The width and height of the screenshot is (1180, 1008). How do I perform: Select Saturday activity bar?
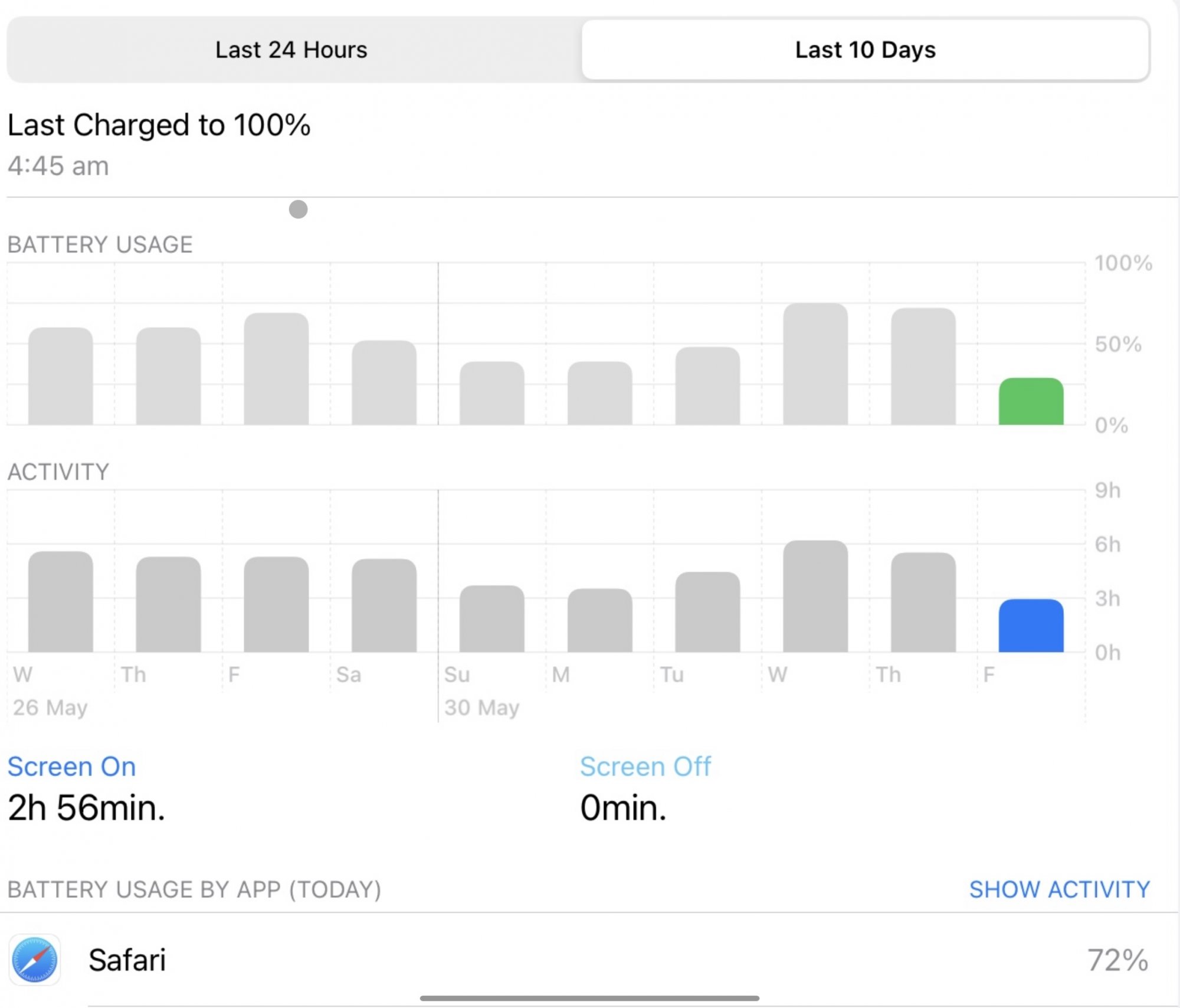point(384,606)
